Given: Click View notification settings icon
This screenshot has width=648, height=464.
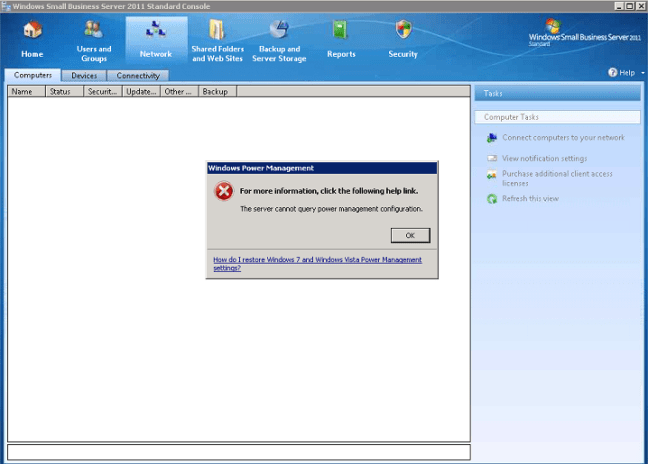Looking at the screenshot, I should point(492,158).
